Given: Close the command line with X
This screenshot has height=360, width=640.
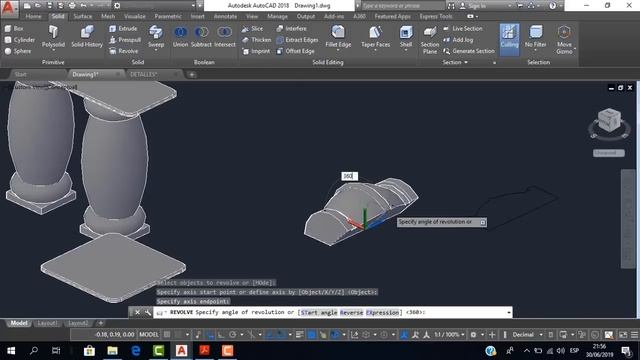Looking at the screenshot, I should coord(138,313).
